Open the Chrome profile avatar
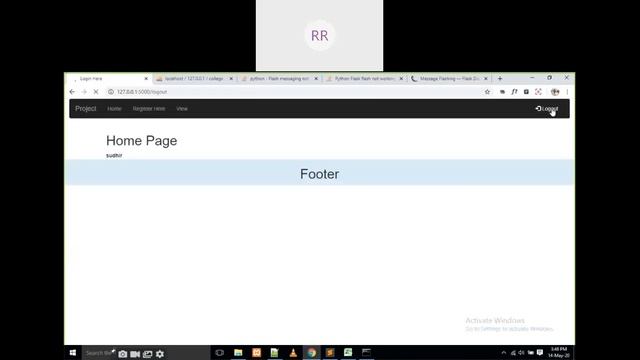Viewport: 640px width, 360px height. pos(555,92)
